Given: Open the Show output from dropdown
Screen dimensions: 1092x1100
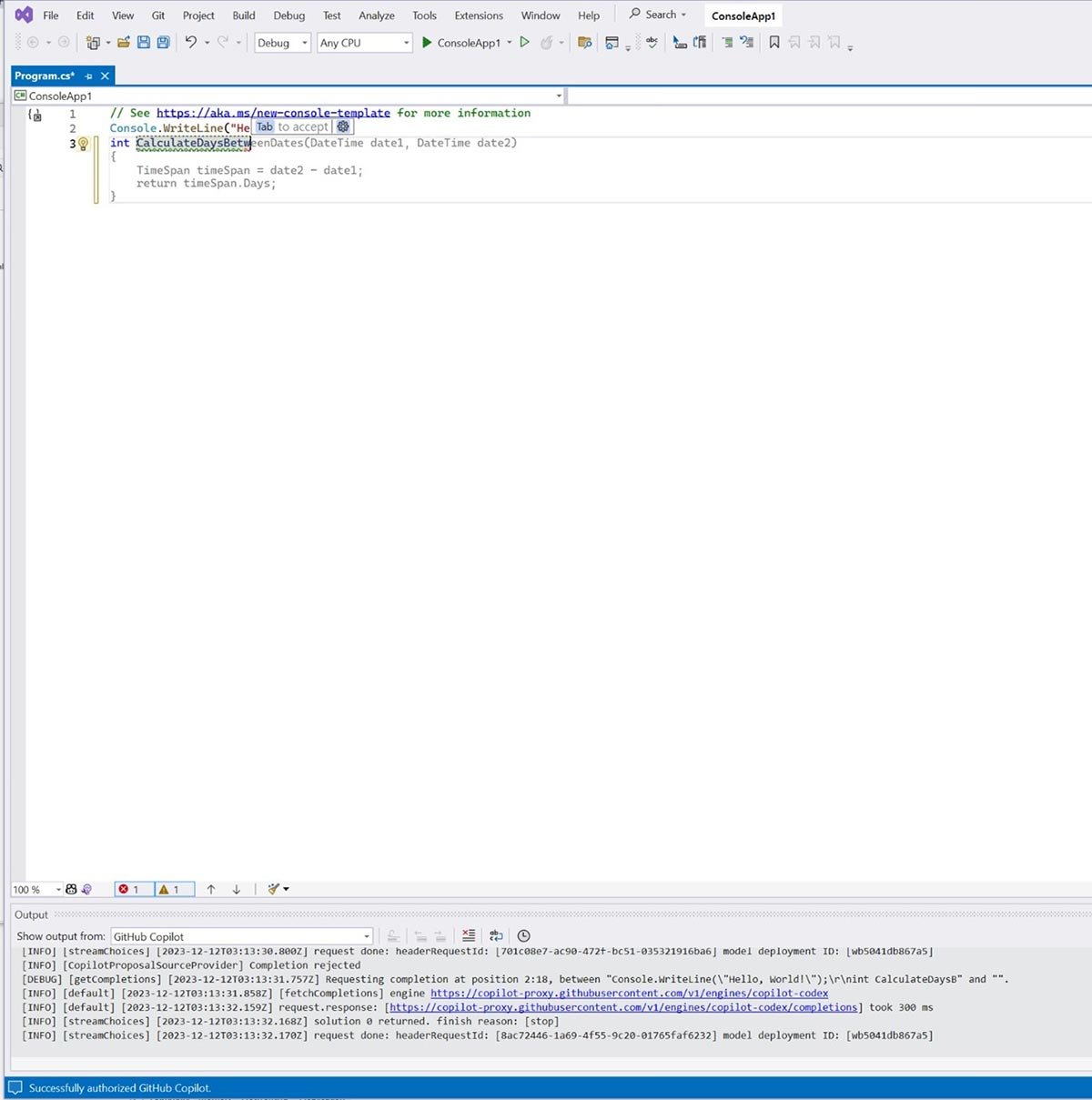Looking at the screenshot, I should tap(241, 936).
